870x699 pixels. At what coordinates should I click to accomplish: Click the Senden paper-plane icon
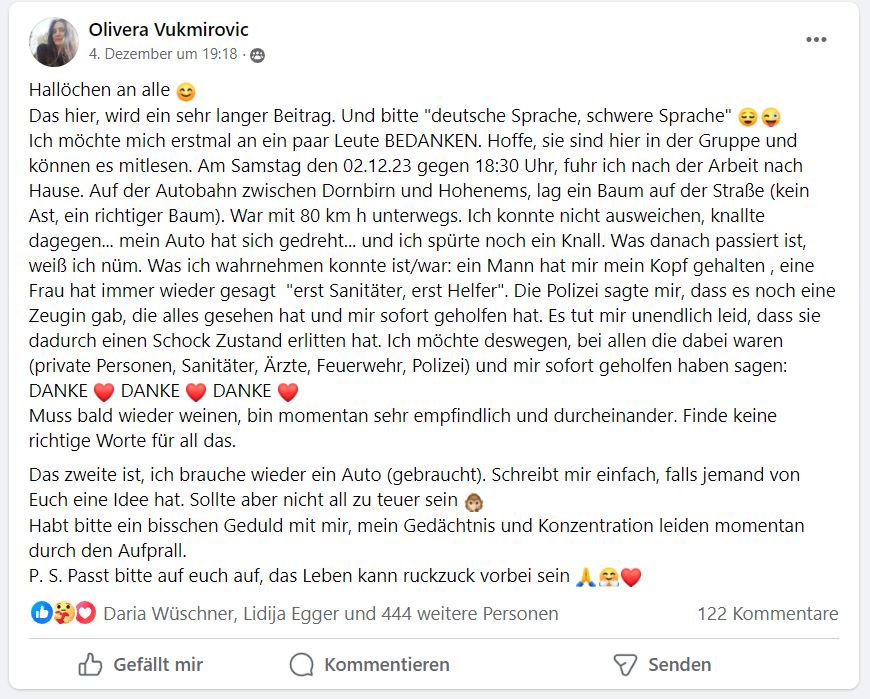(x=625, y=664)
